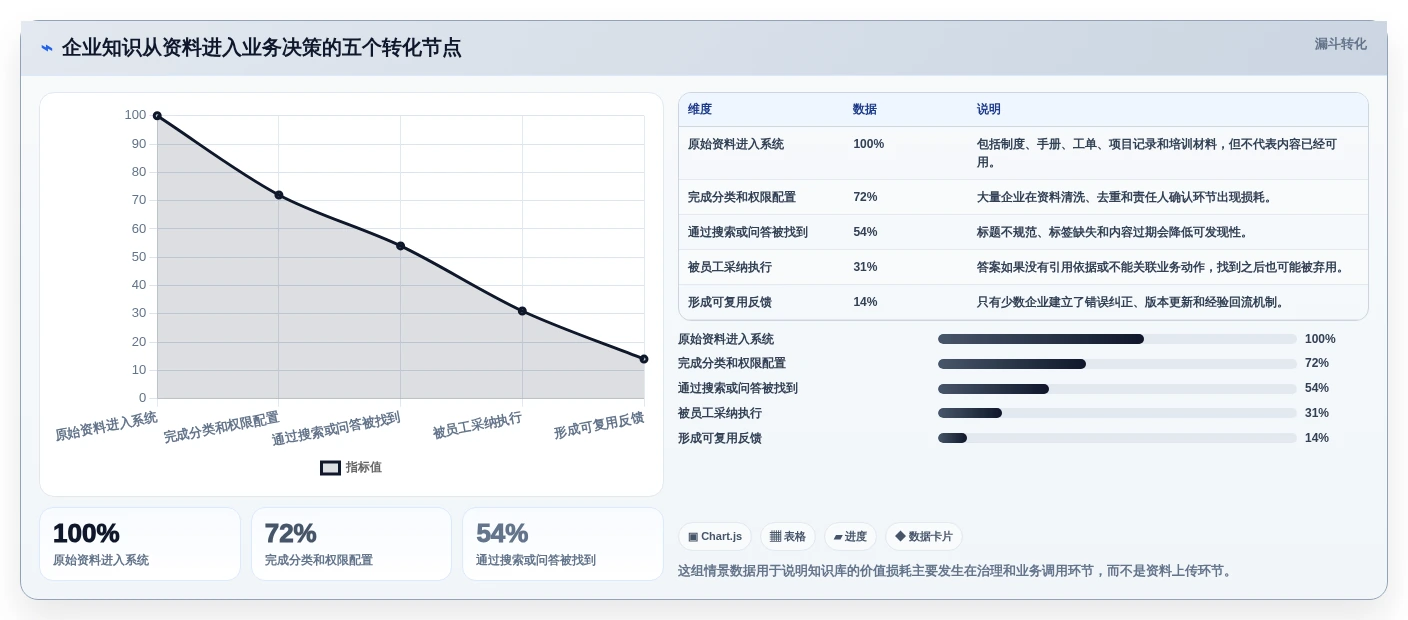Screen dimensions: 1408x620
Task: Click the 被员工采纳执行 31% progress bar
Action: pyautogui.click(x=1117, y=413)
